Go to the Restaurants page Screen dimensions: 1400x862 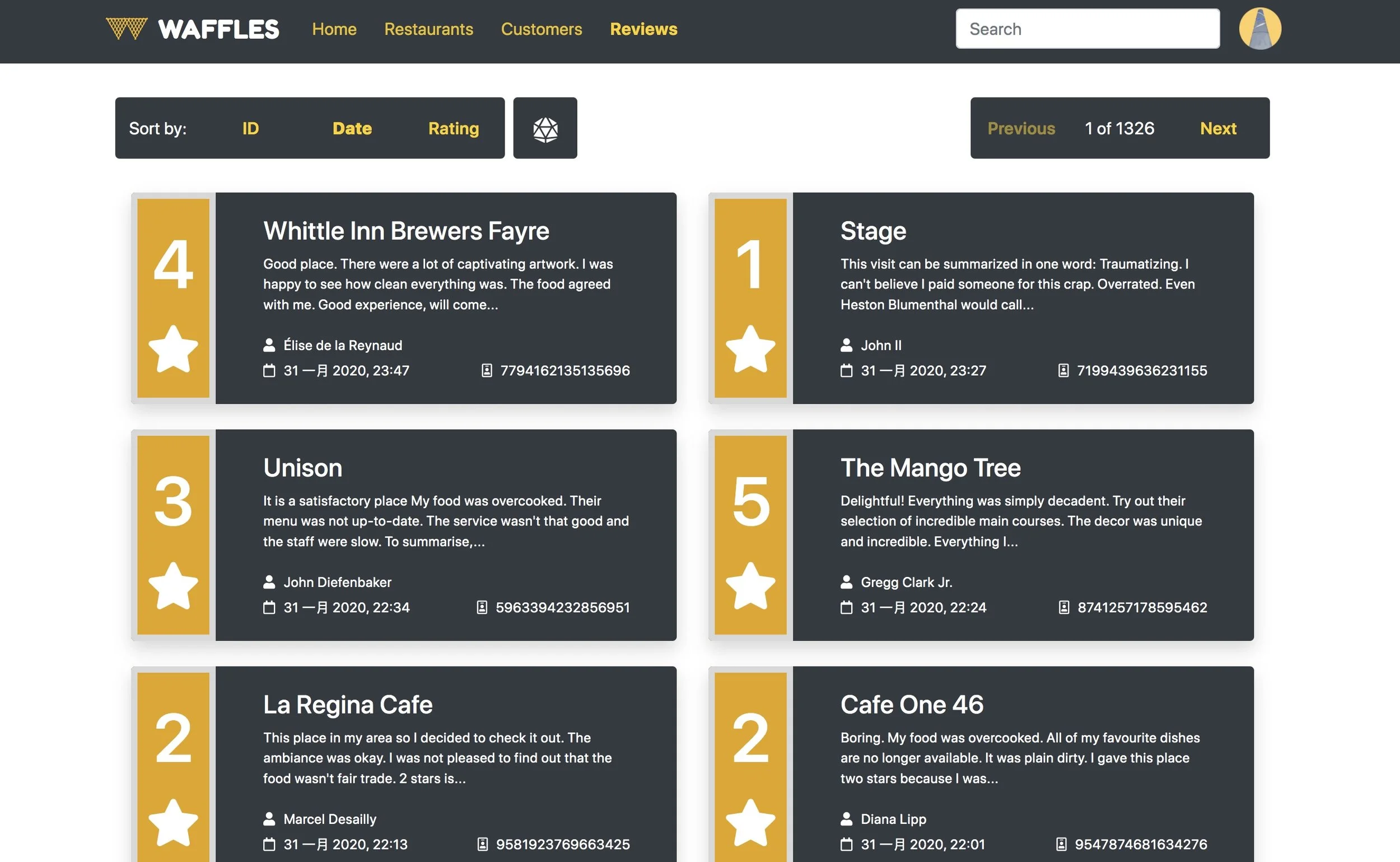coord(428,29)
